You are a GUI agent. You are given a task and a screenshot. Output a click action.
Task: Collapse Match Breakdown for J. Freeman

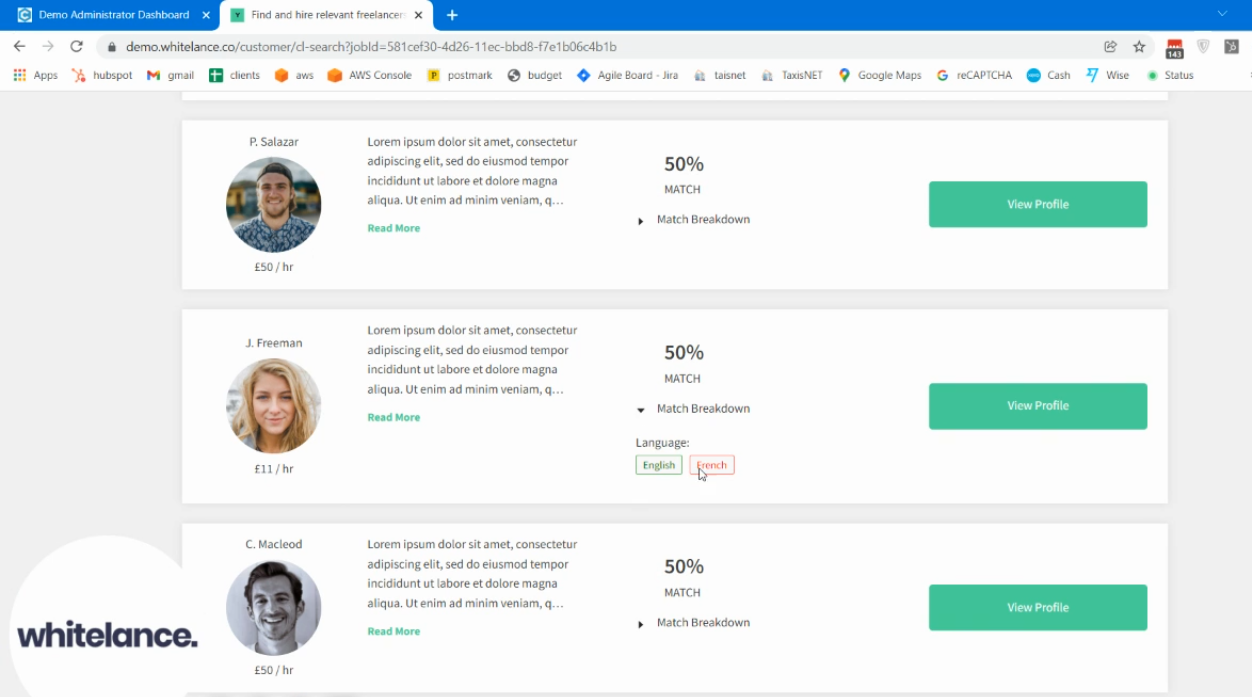[694, 409]
